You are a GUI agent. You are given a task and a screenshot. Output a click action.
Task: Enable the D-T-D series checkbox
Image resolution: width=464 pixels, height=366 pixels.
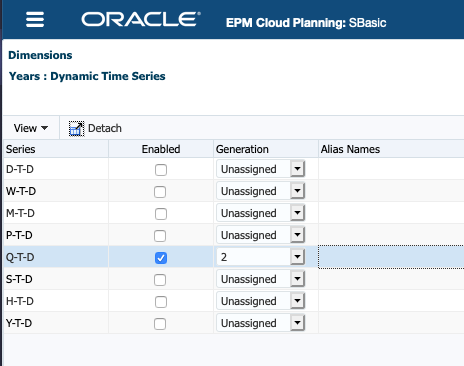point(161,170)
